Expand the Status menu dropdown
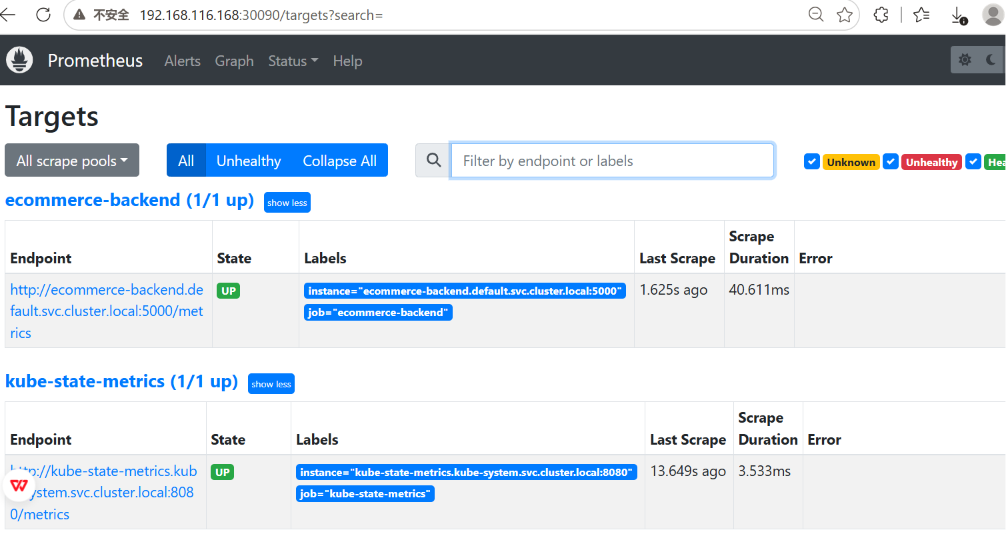 pyautogui.click(x=293, y=61)
